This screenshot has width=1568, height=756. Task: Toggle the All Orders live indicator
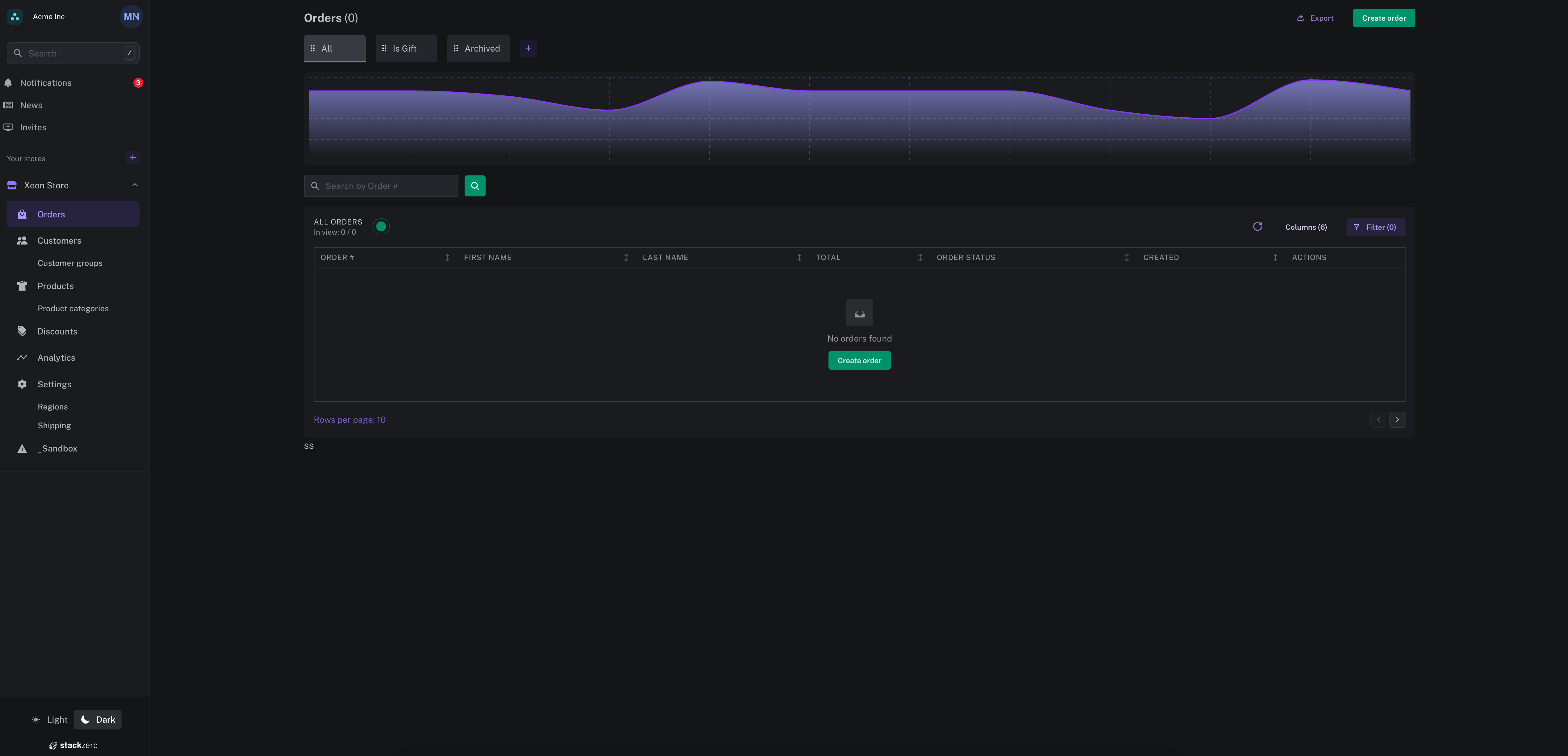pyautogui.click(x=381, y=226)
